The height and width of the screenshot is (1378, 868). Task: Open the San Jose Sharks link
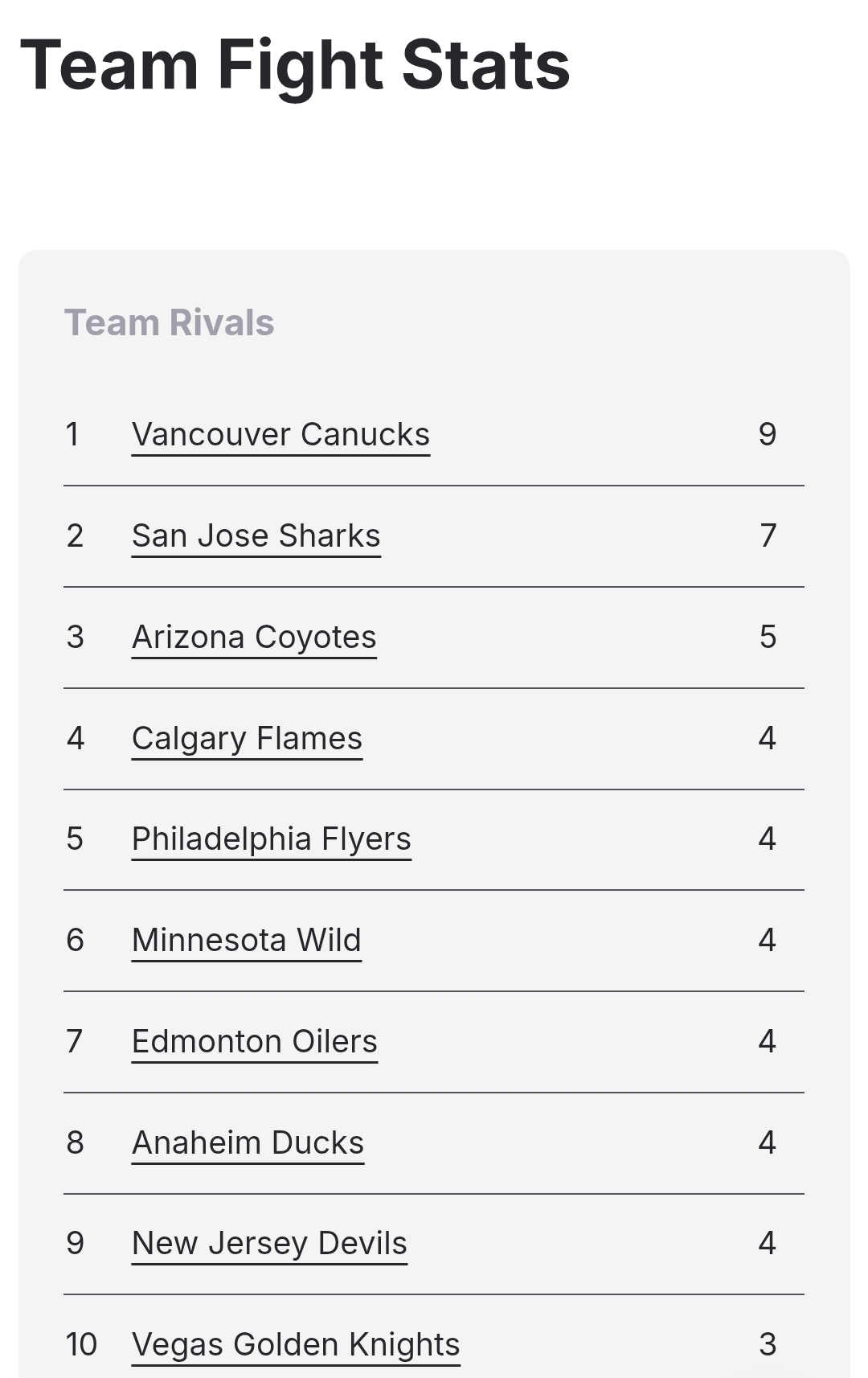pos(256,536)
